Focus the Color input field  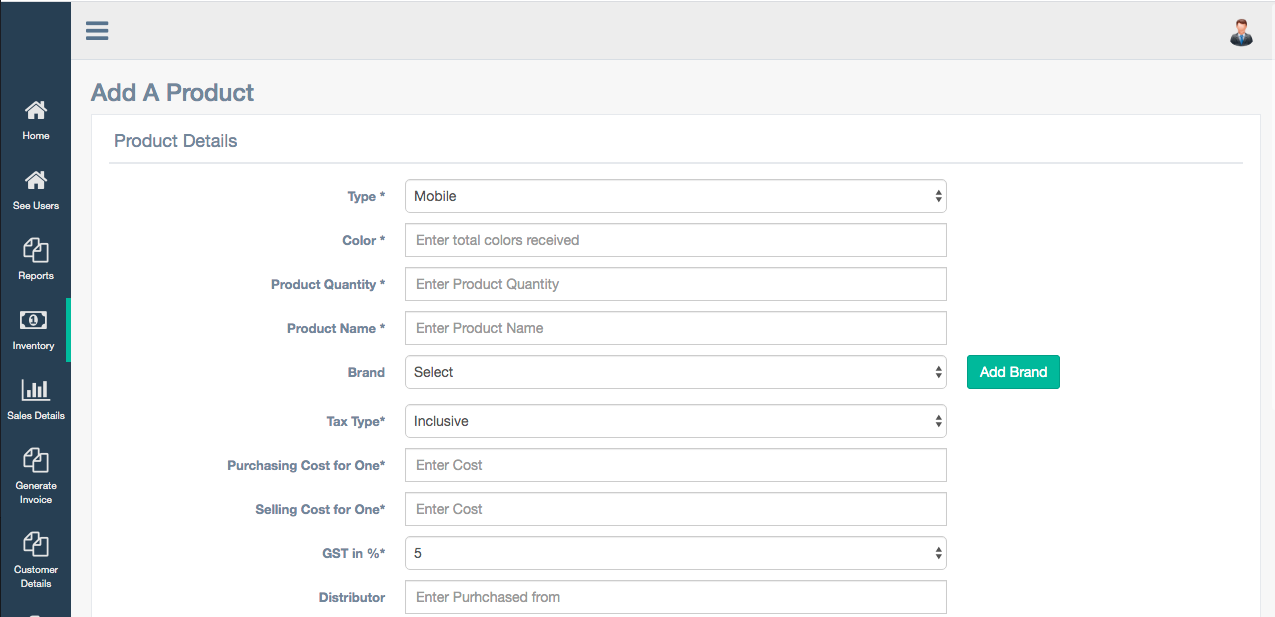[675, 240]
